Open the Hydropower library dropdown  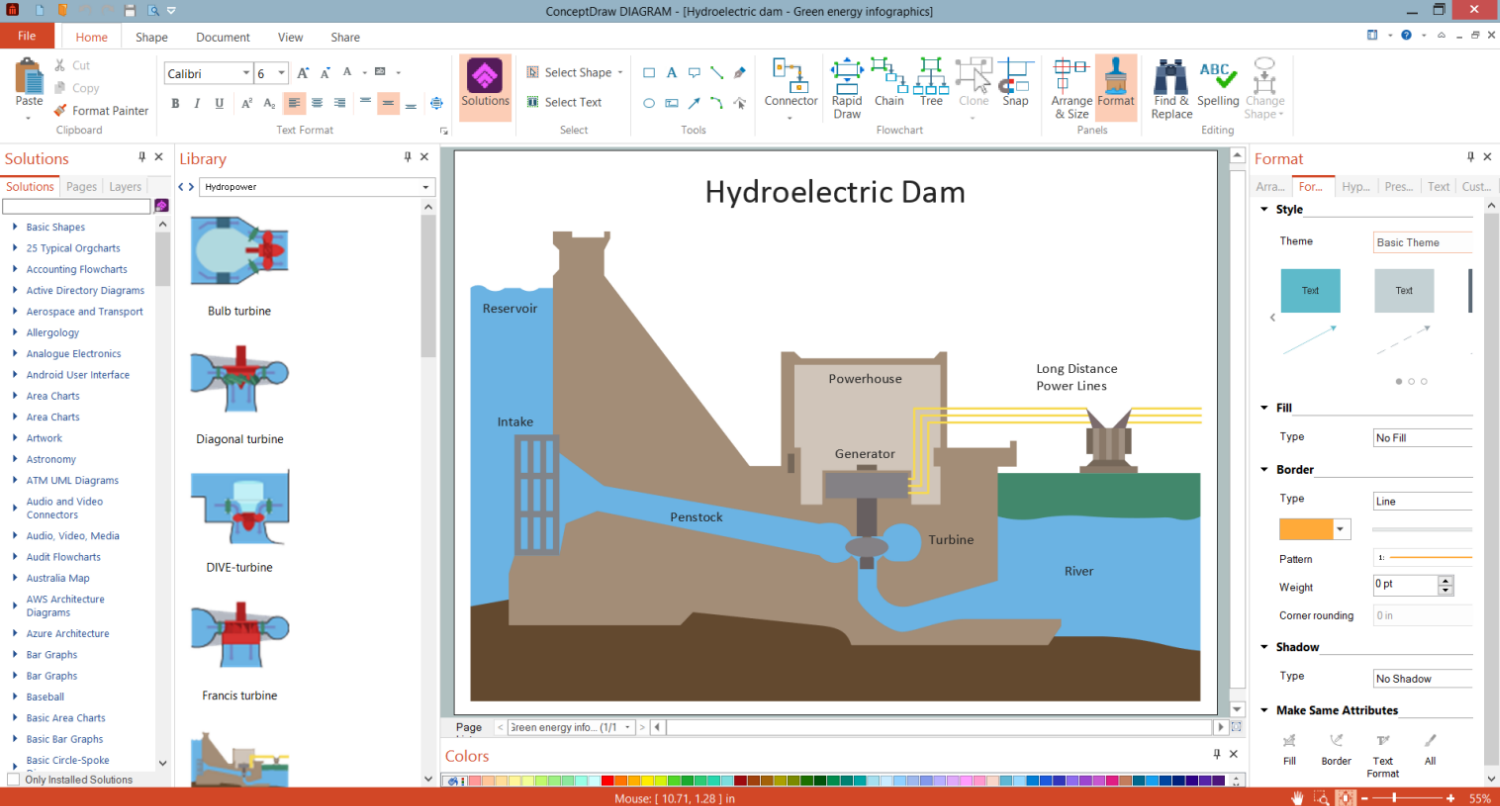tap(427, 187)
